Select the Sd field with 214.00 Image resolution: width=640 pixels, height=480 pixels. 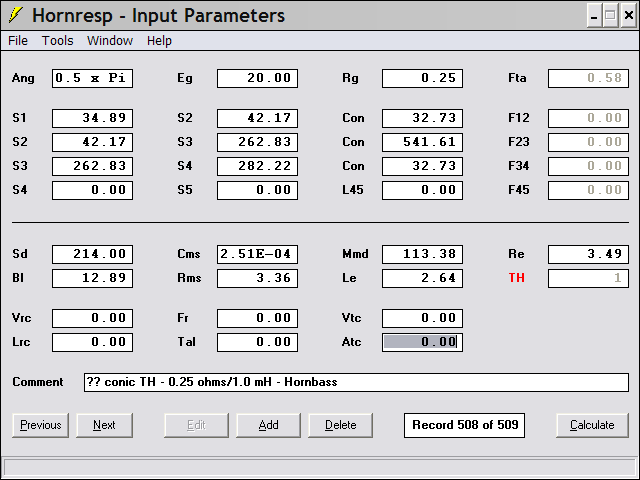coord(92,254)
